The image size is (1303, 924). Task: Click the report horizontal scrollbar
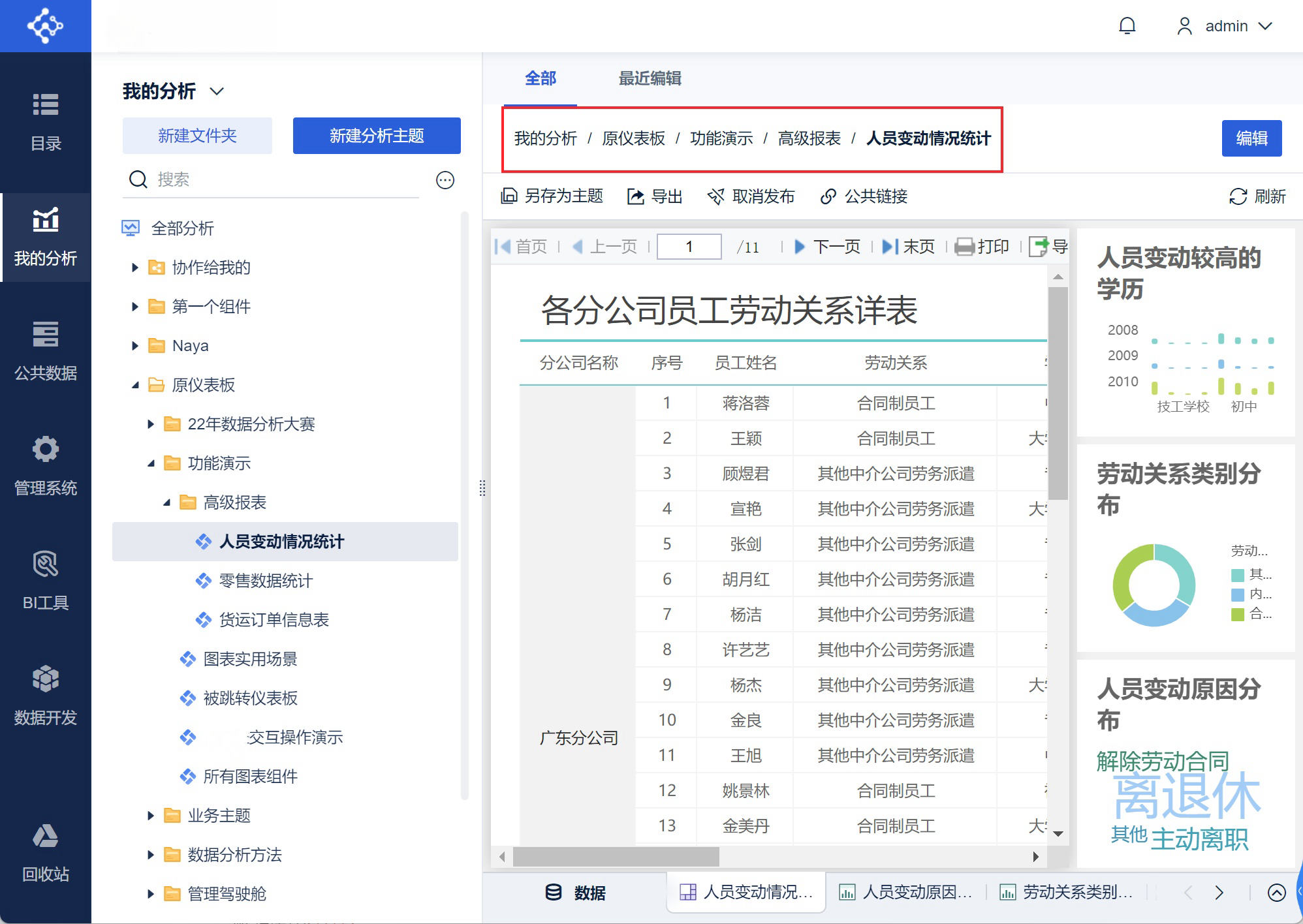(616, 857)
